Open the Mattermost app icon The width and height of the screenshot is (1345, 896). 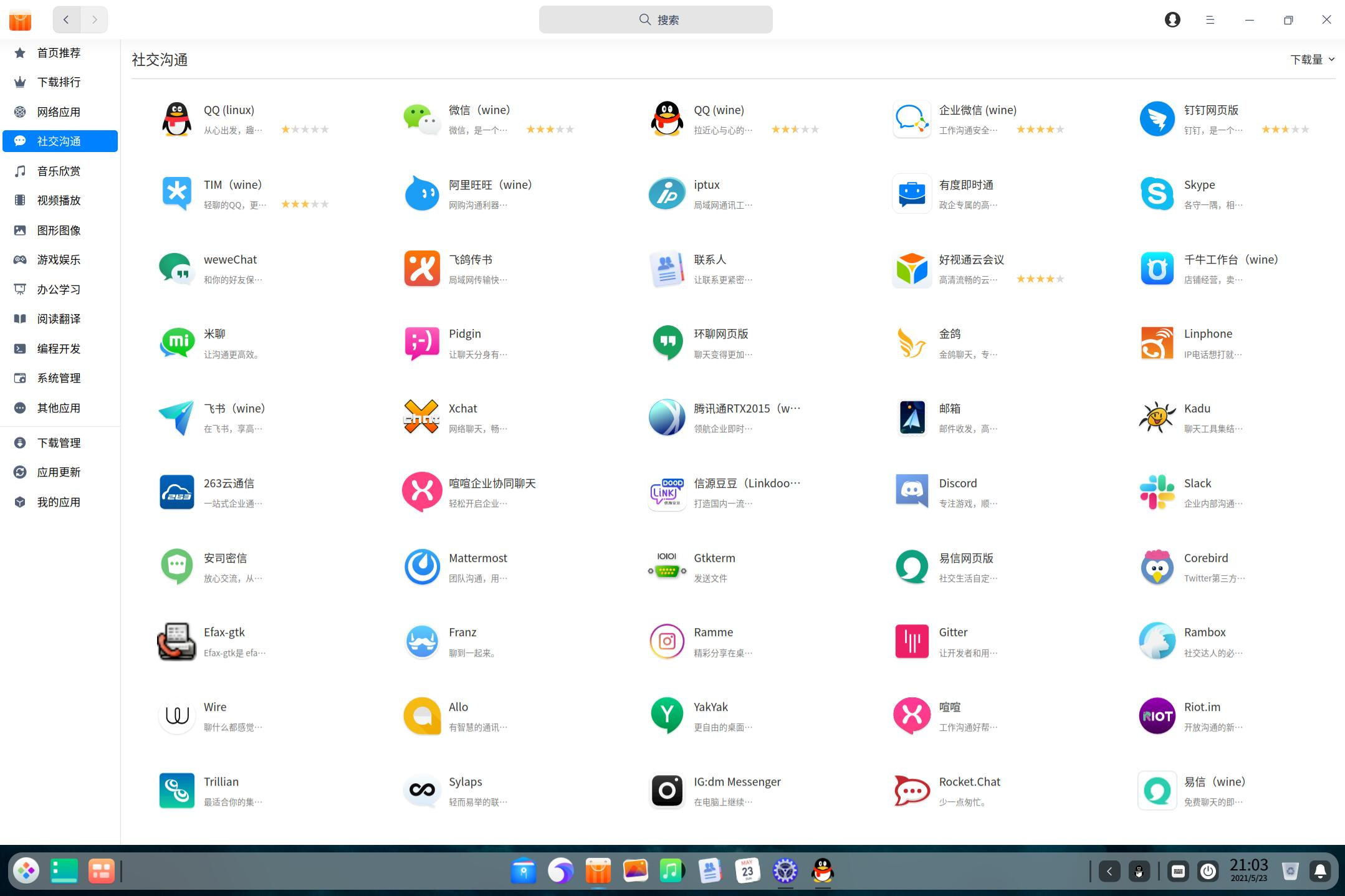422,566
